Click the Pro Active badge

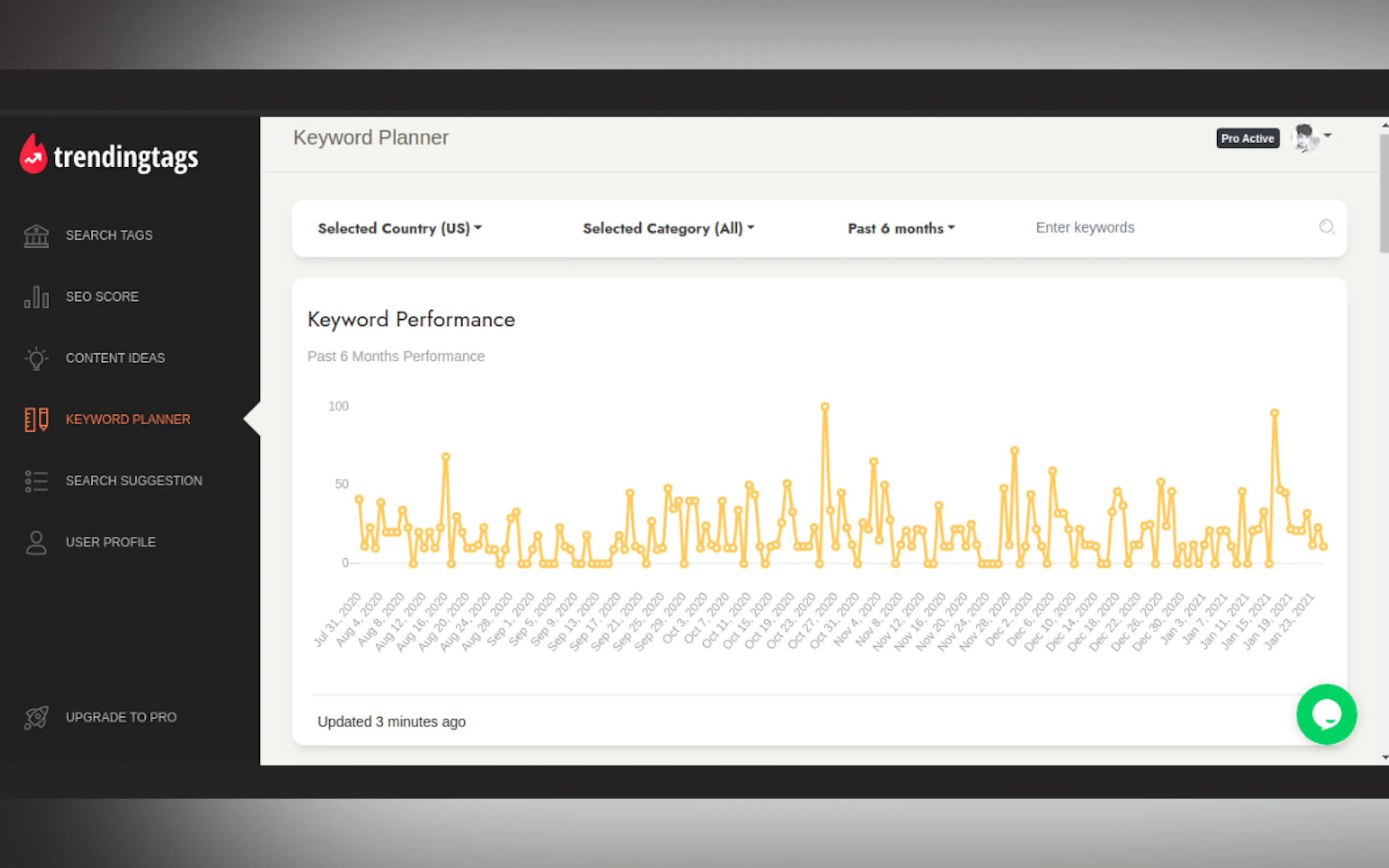[x=1247, y=138]
